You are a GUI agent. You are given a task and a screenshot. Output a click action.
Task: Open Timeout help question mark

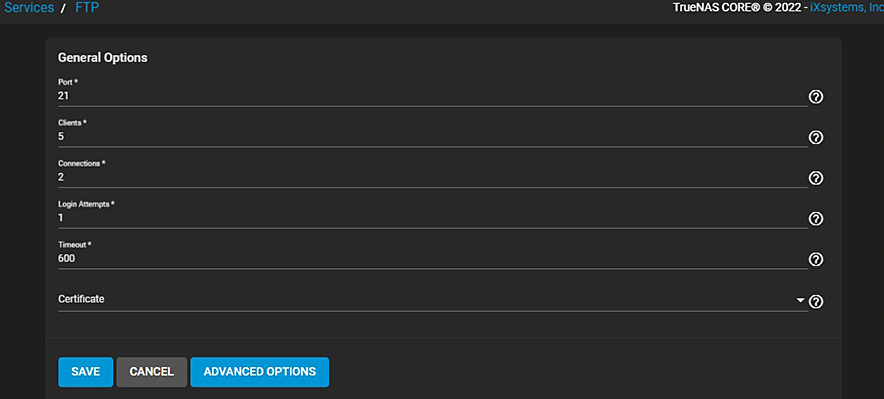[816, 259]
